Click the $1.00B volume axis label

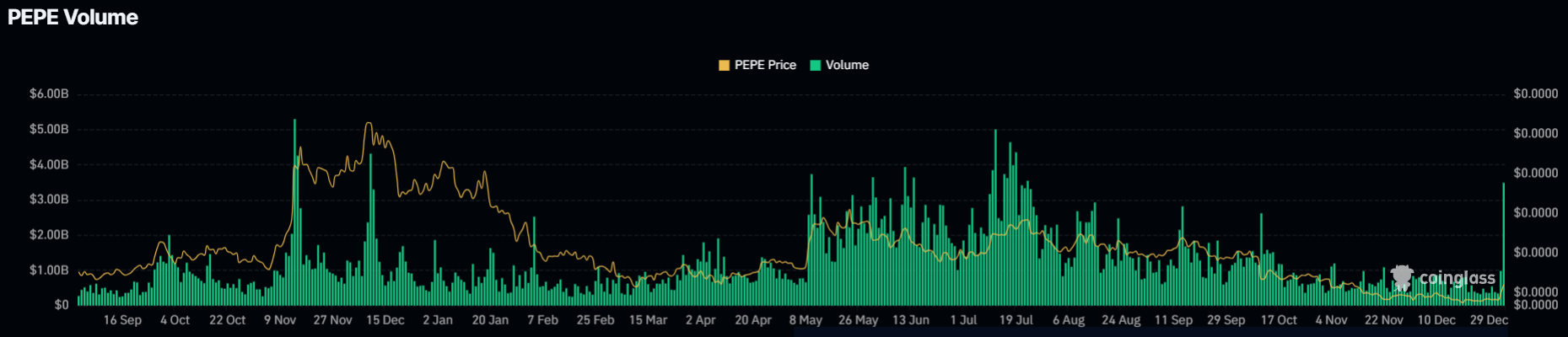[49, 270]
